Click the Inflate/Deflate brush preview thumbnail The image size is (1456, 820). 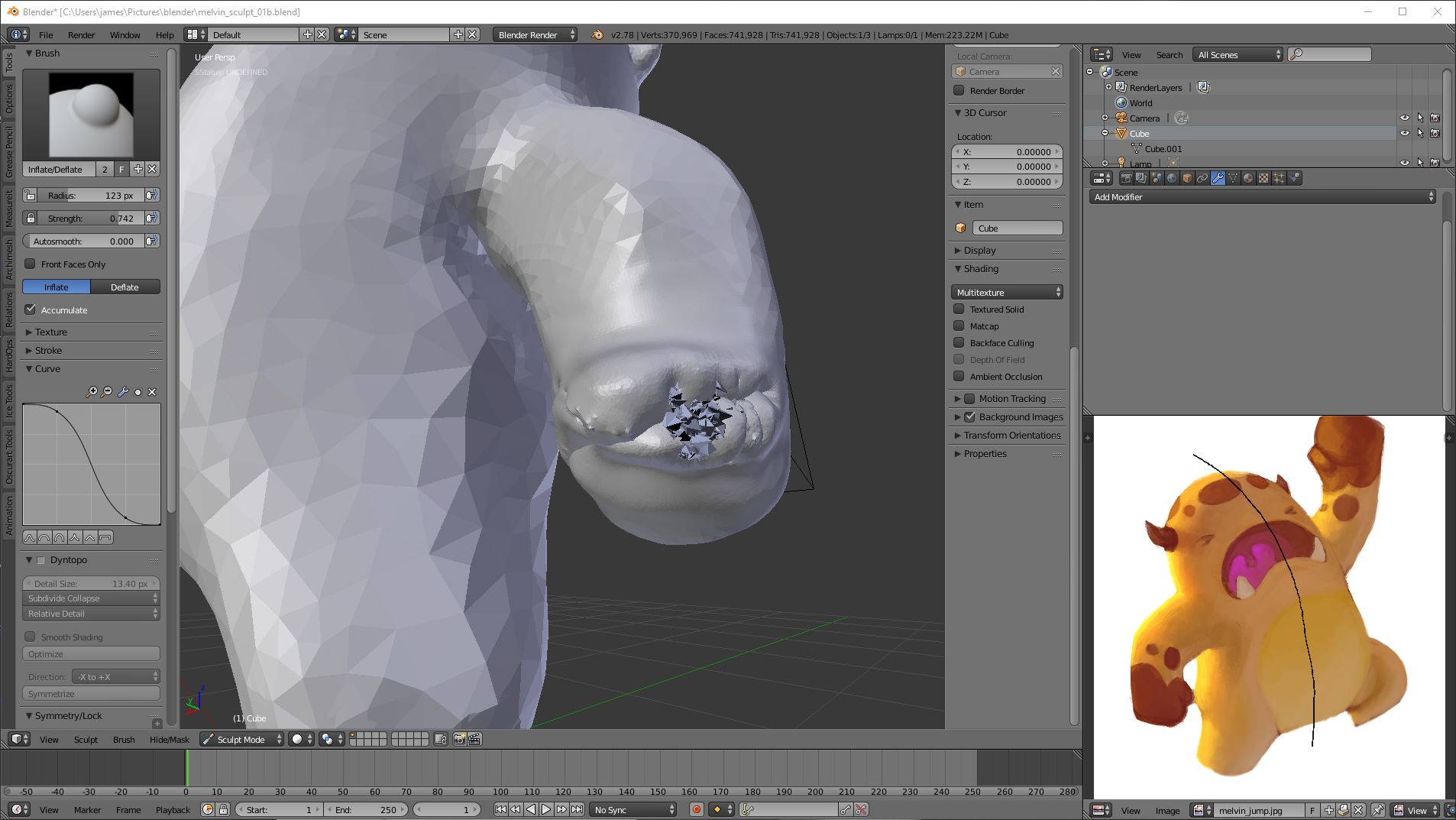91,115
